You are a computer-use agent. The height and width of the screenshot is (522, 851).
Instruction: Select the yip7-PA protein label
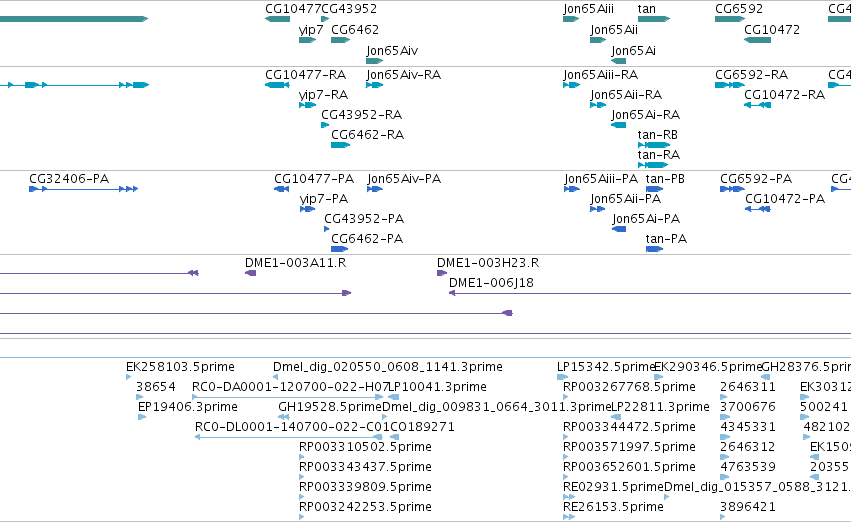pos(324,199)
